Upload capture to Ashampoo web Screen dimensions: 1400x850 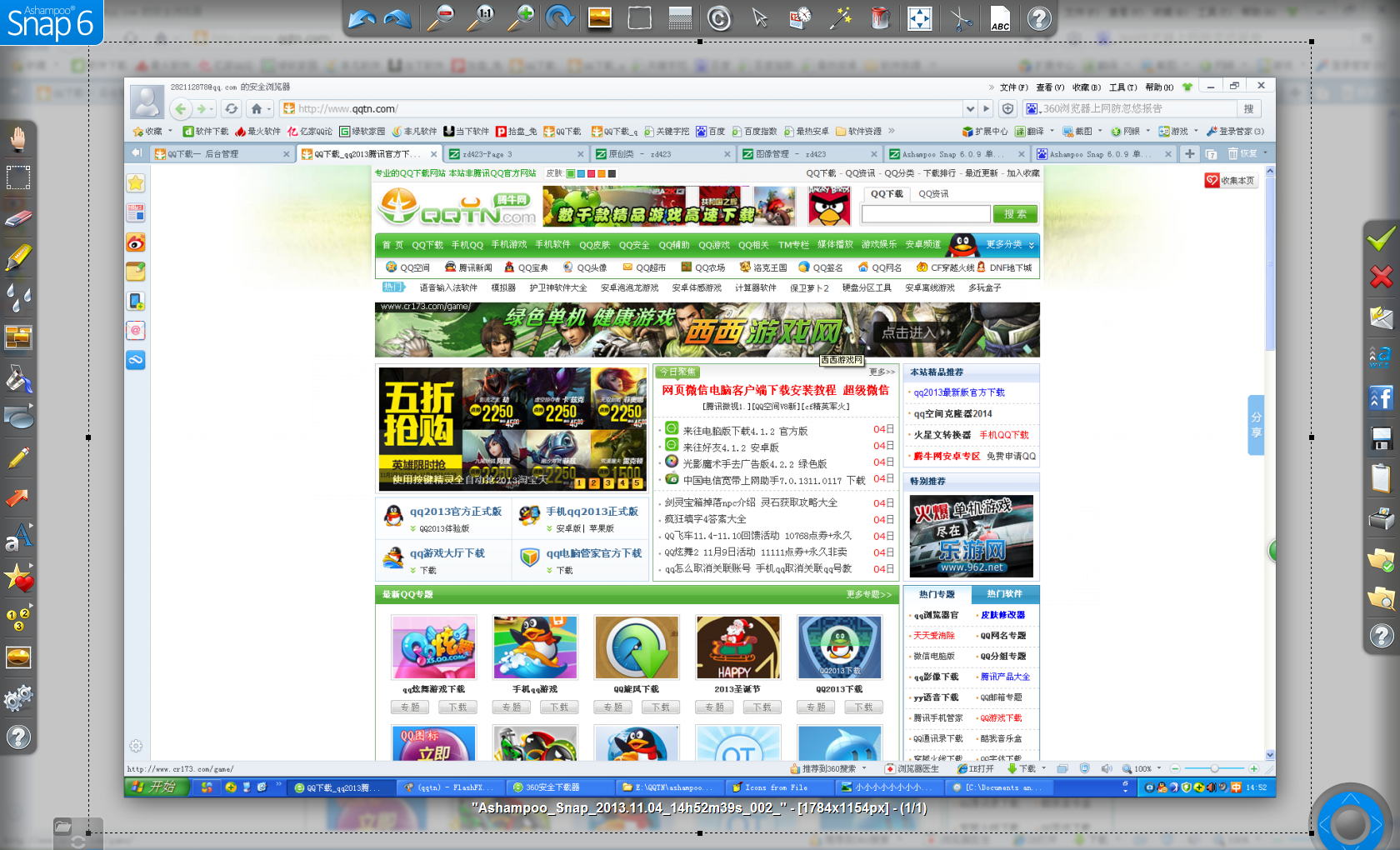point(1381,357)
